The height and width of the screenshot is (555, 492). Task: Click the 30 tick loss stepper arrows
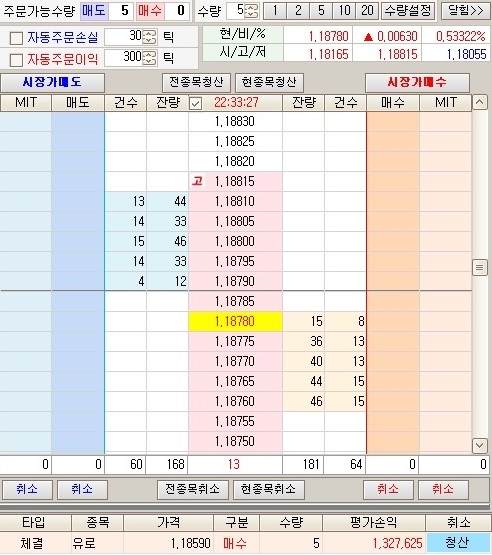149,37
